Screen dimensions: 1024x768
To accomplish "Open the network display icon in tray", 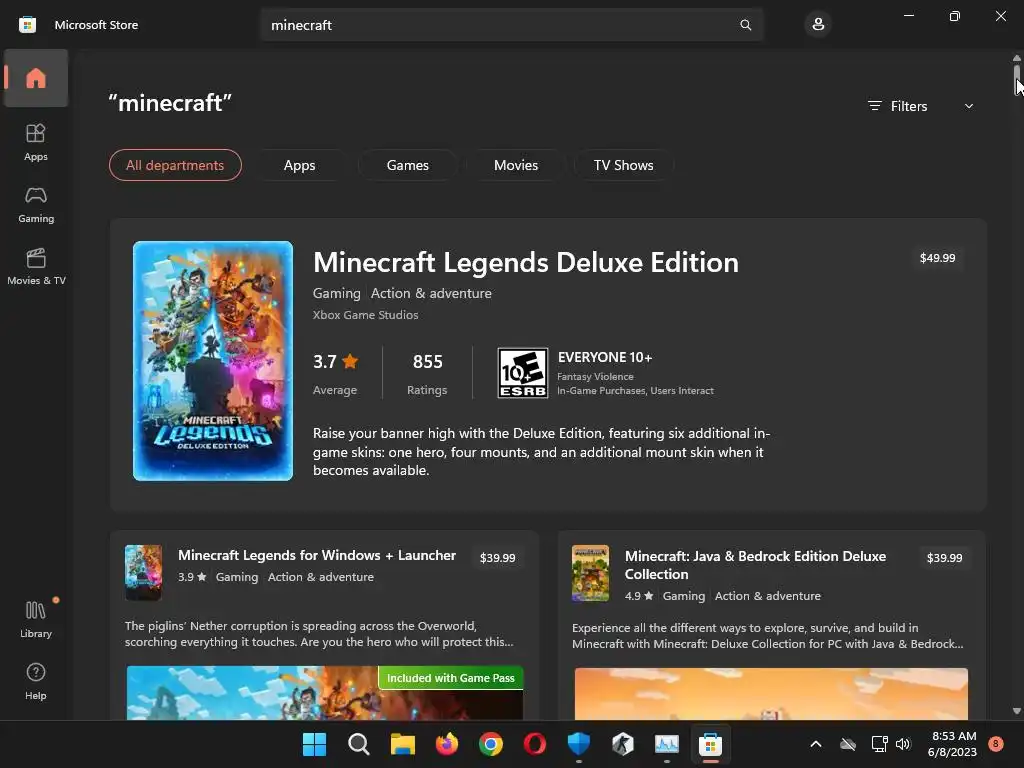I will click(879, 744).
